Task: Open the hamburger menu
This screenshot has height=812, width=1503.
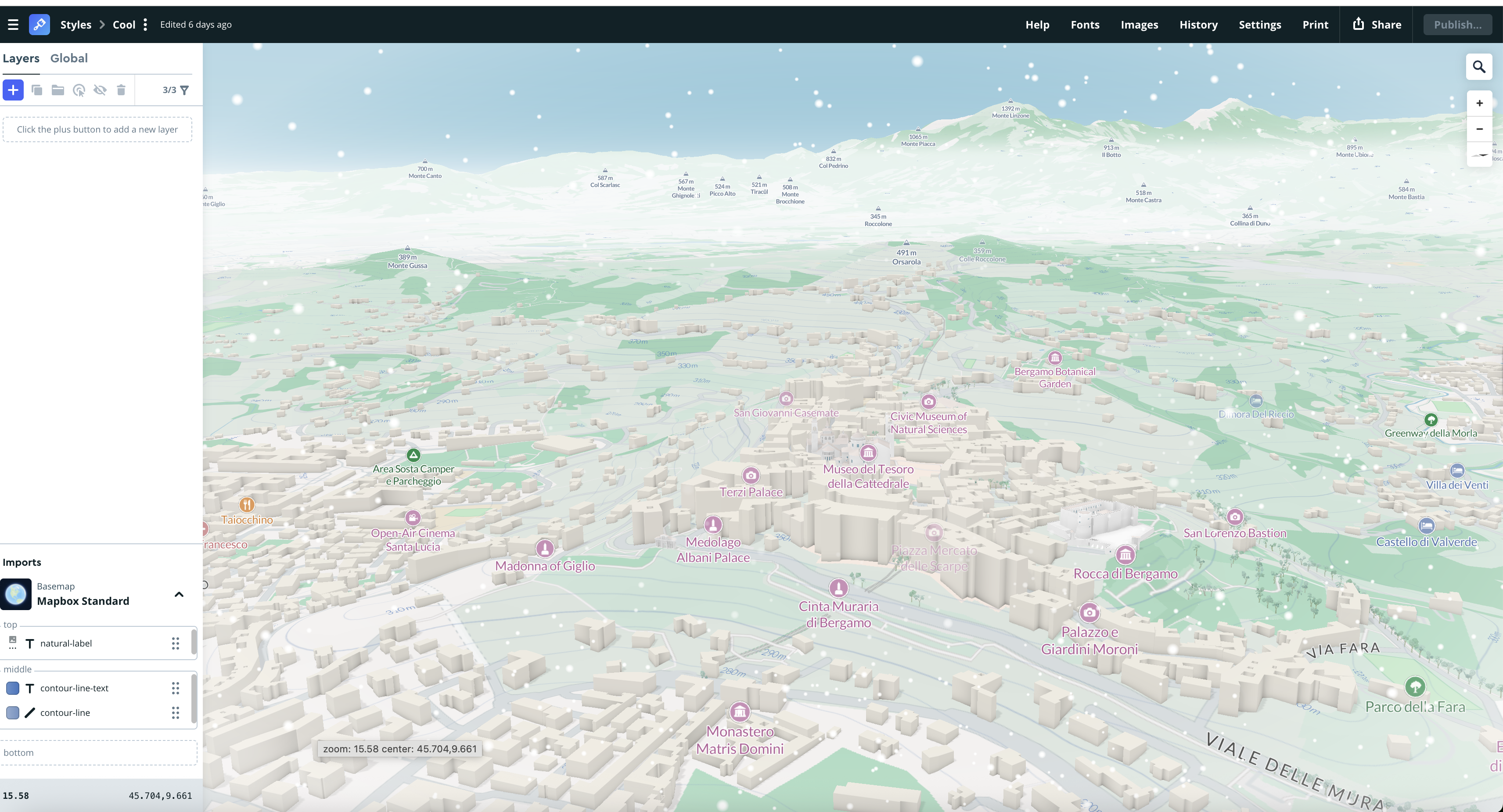Action: (13, 25)
